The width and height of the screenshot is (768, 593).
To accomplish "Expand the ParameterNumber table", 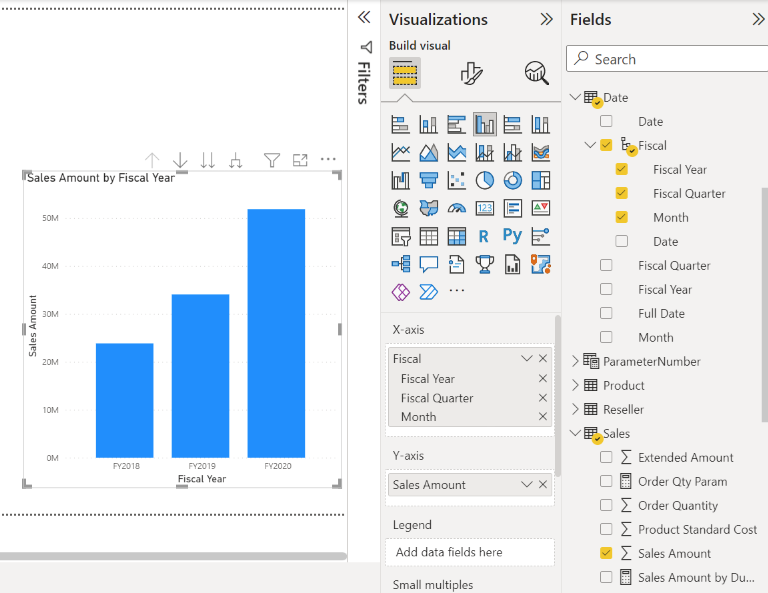I will (x=575, y=361).
